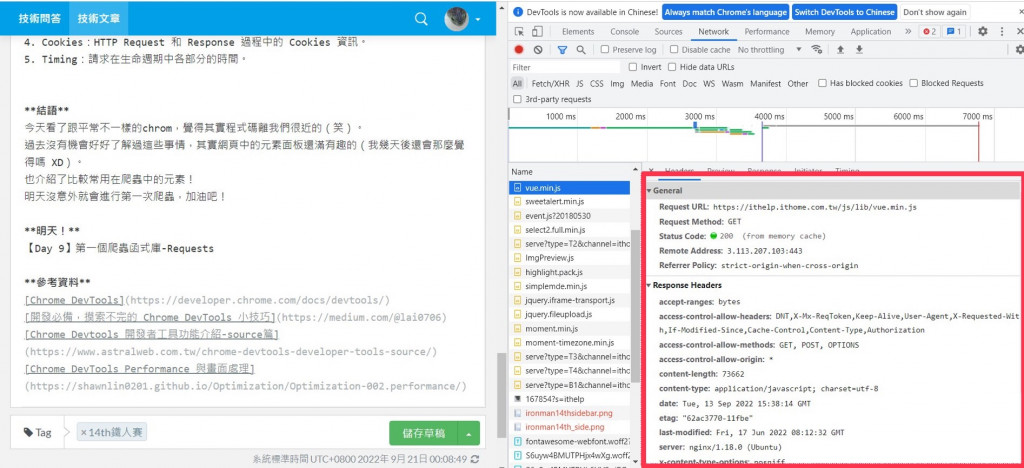This screenshot has width=1024, height=468.
Task: Open dropdown arrow beside 儲存草稿
Action: point(469,433)
